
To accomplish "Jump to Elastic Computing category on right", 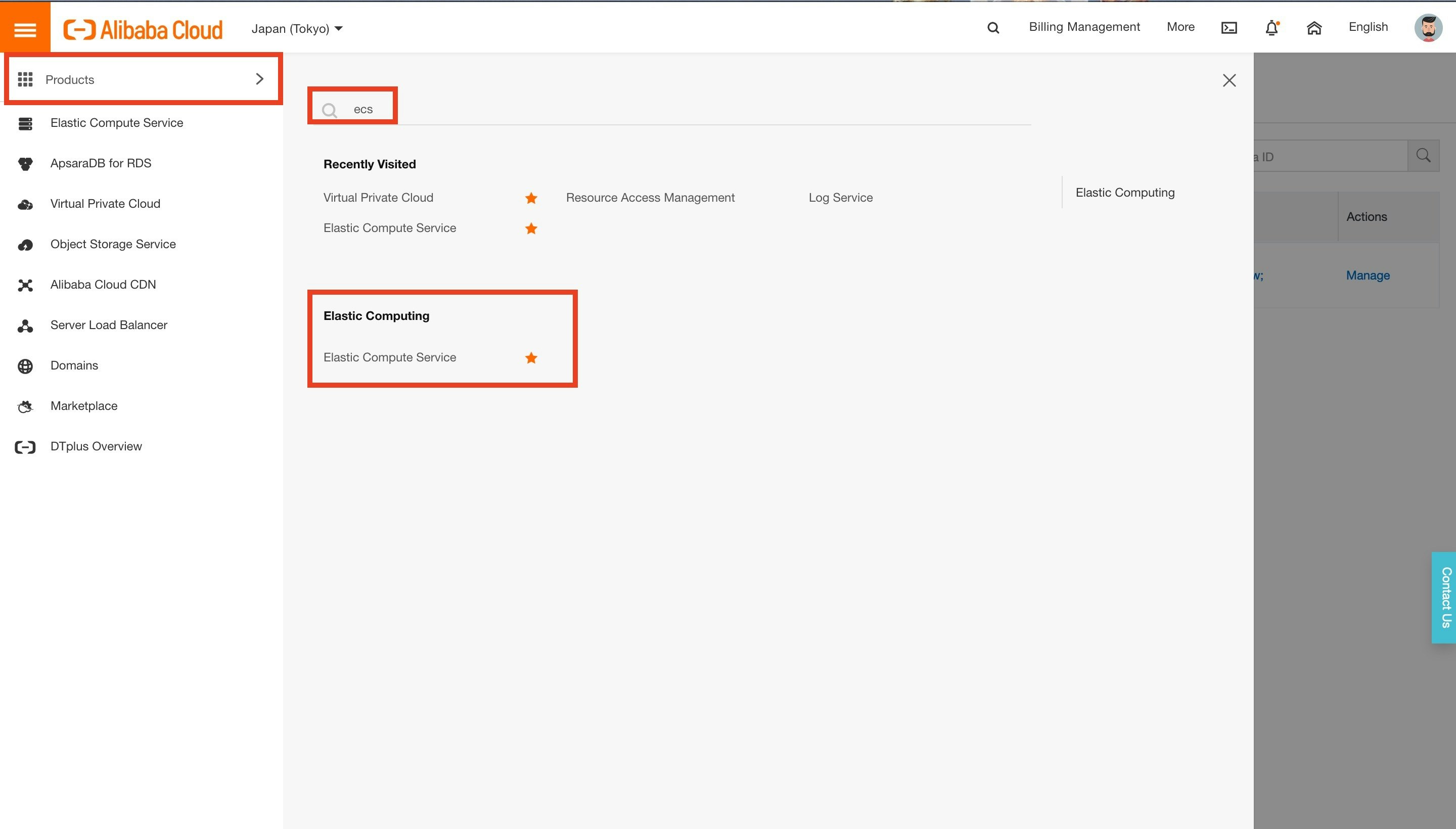I will tap(1124, 193).
